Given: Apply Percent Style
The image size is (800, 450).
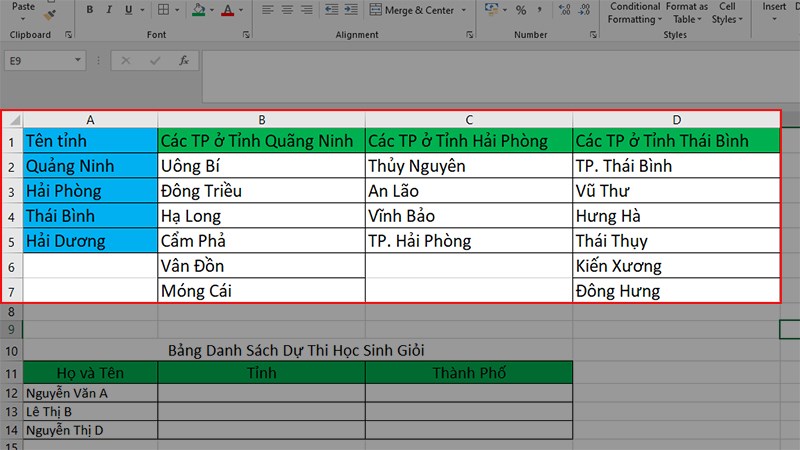Looking at the screenshot, I should [521, 10].
